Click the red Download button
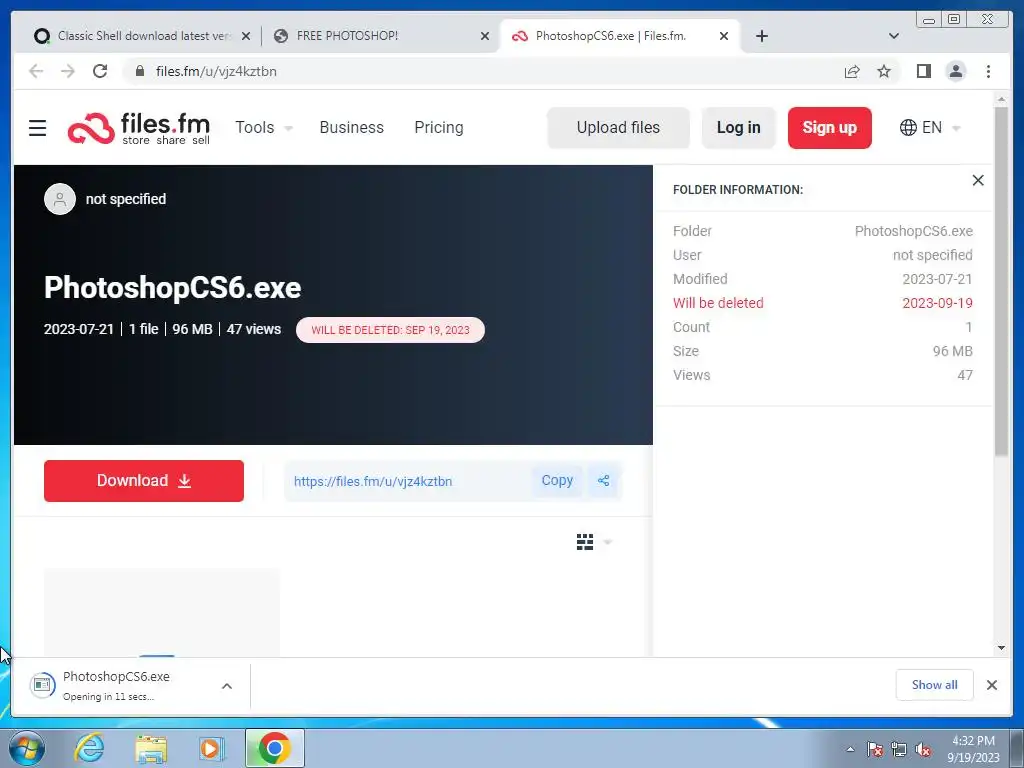The width and height of the screenshot is (1024, 768). [144, 481]
